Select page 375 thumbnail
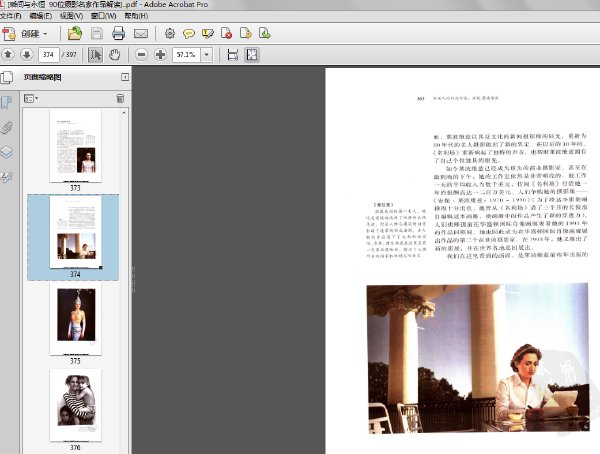The image size is (600, 454). (x=75, y=318)
